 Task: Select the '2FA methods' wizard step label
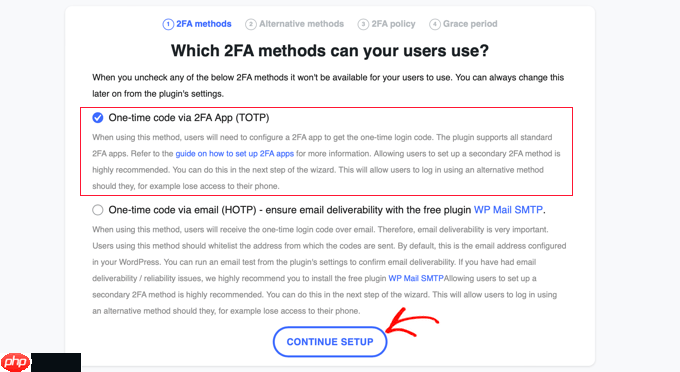point(203,24)
